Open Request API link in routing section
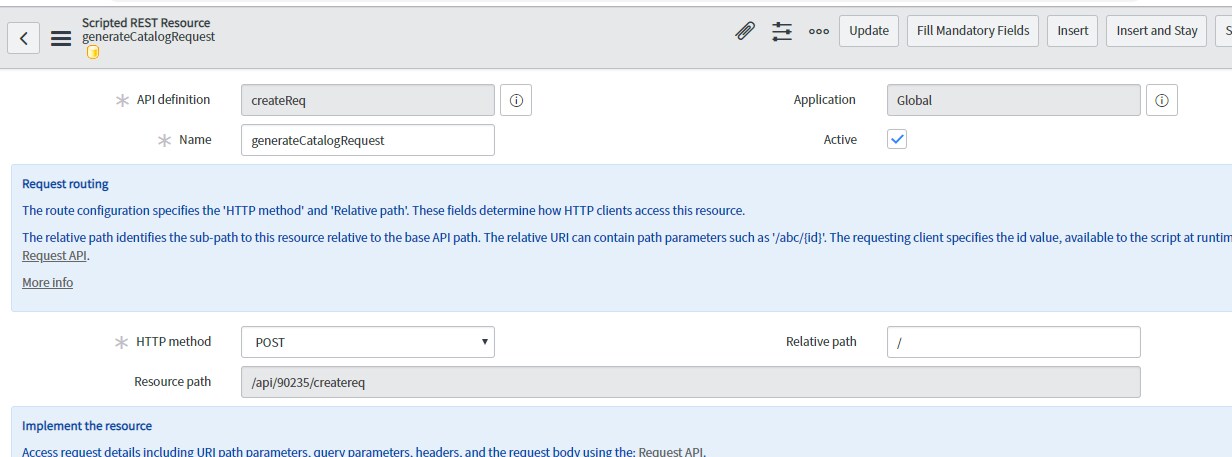Image resolution: width=1232 pixels, height=457 pixels. 54,256
